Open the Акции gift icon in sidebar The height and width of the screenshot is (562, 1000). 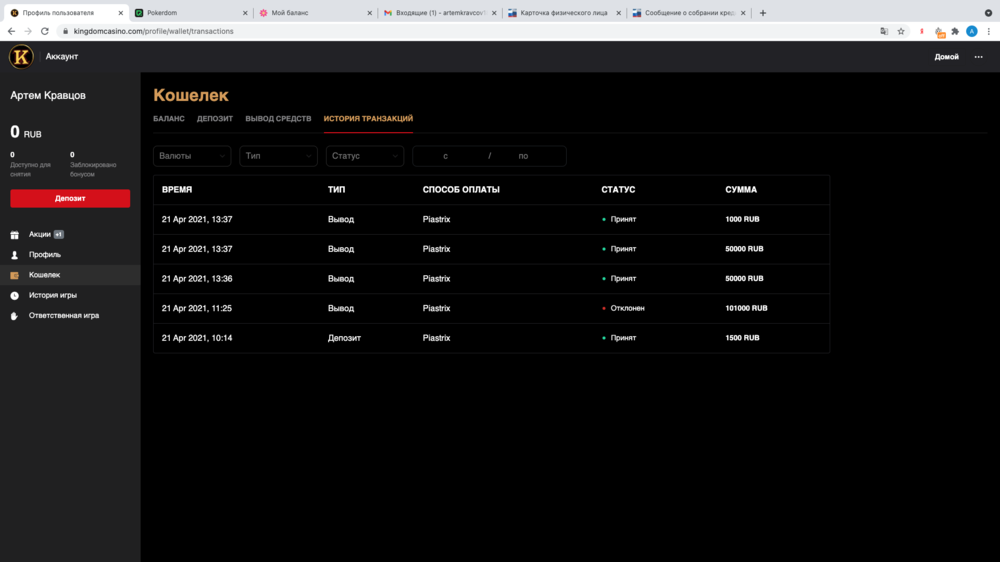tap(15, 235)
